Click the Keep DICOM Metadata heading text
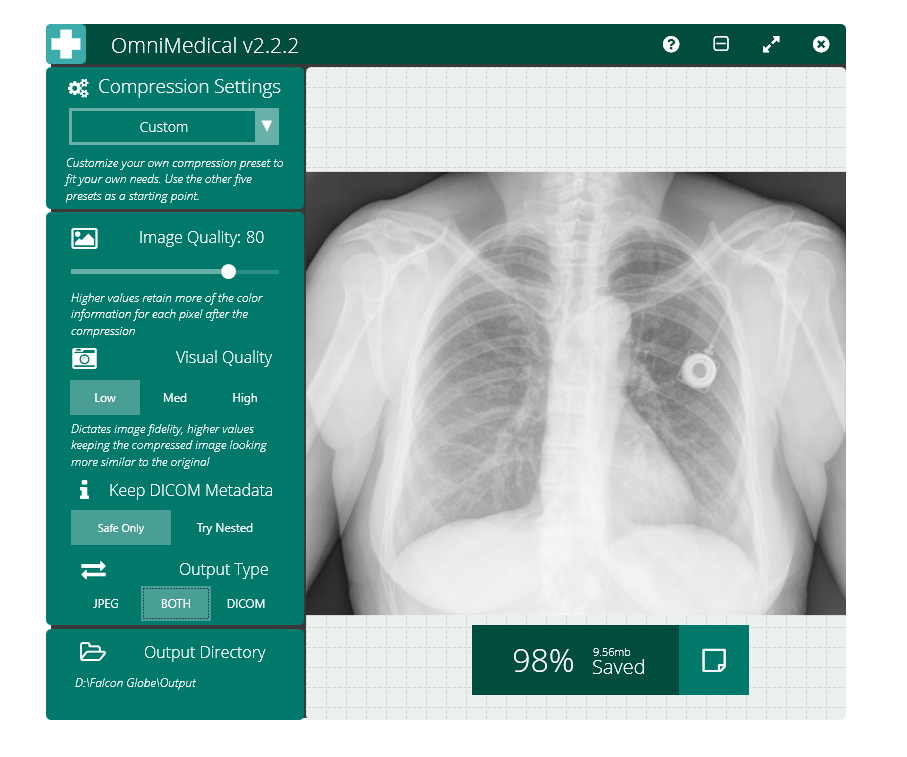This screenshot has height=757, width=907. [191, 490]
